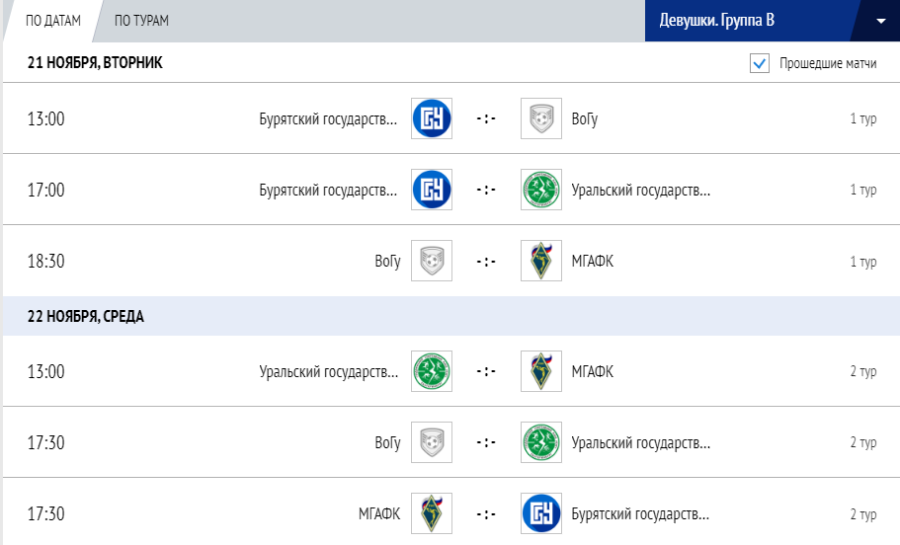Click МГАФК logo in the last 17:30 match
The image size is (900, 545).
coord(432,514)
